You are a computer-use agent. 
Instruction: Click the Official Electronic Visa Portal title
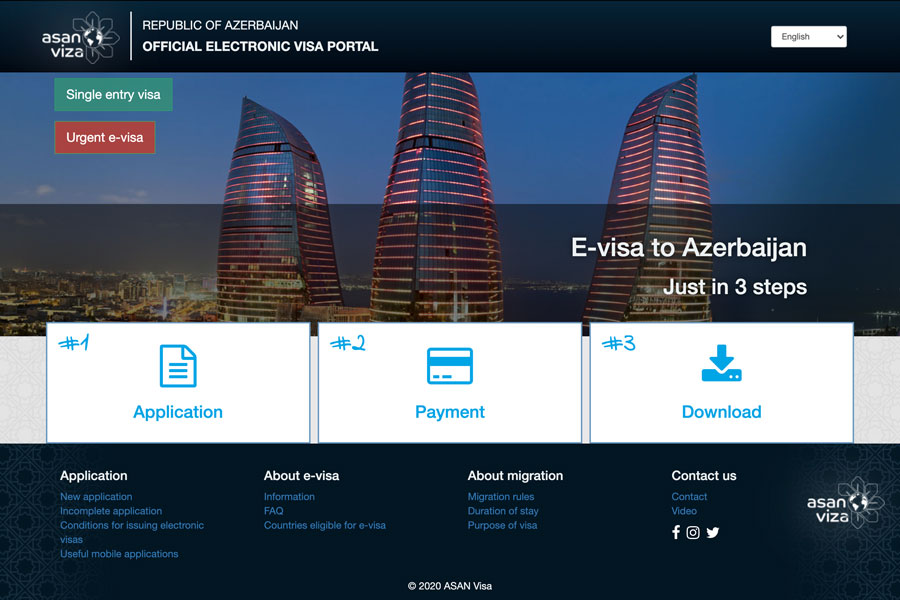(260, 47)
